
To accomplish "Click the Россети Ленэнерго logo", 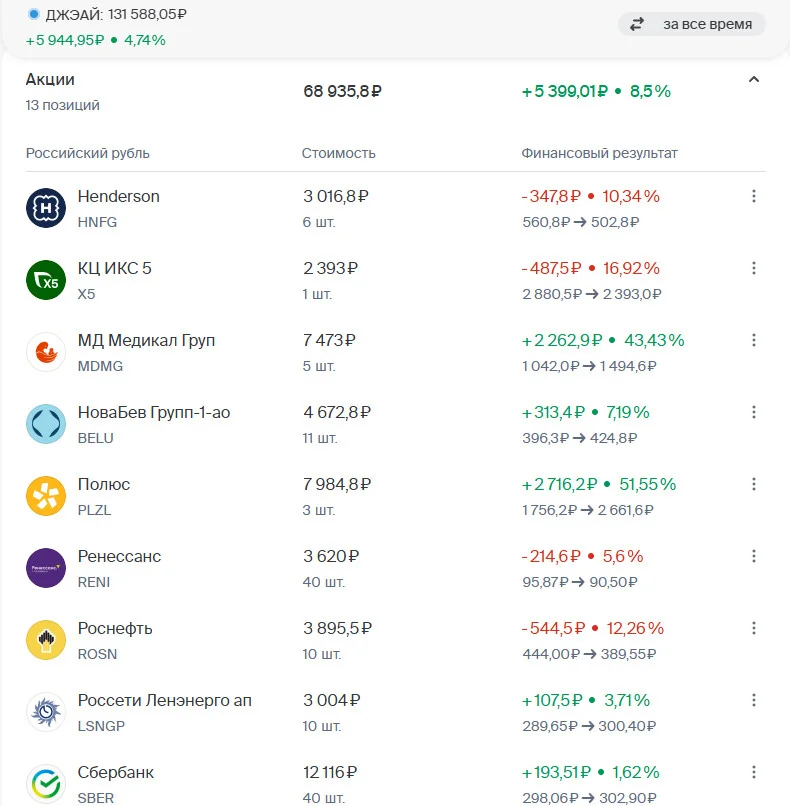I will [x=46, y=712].
